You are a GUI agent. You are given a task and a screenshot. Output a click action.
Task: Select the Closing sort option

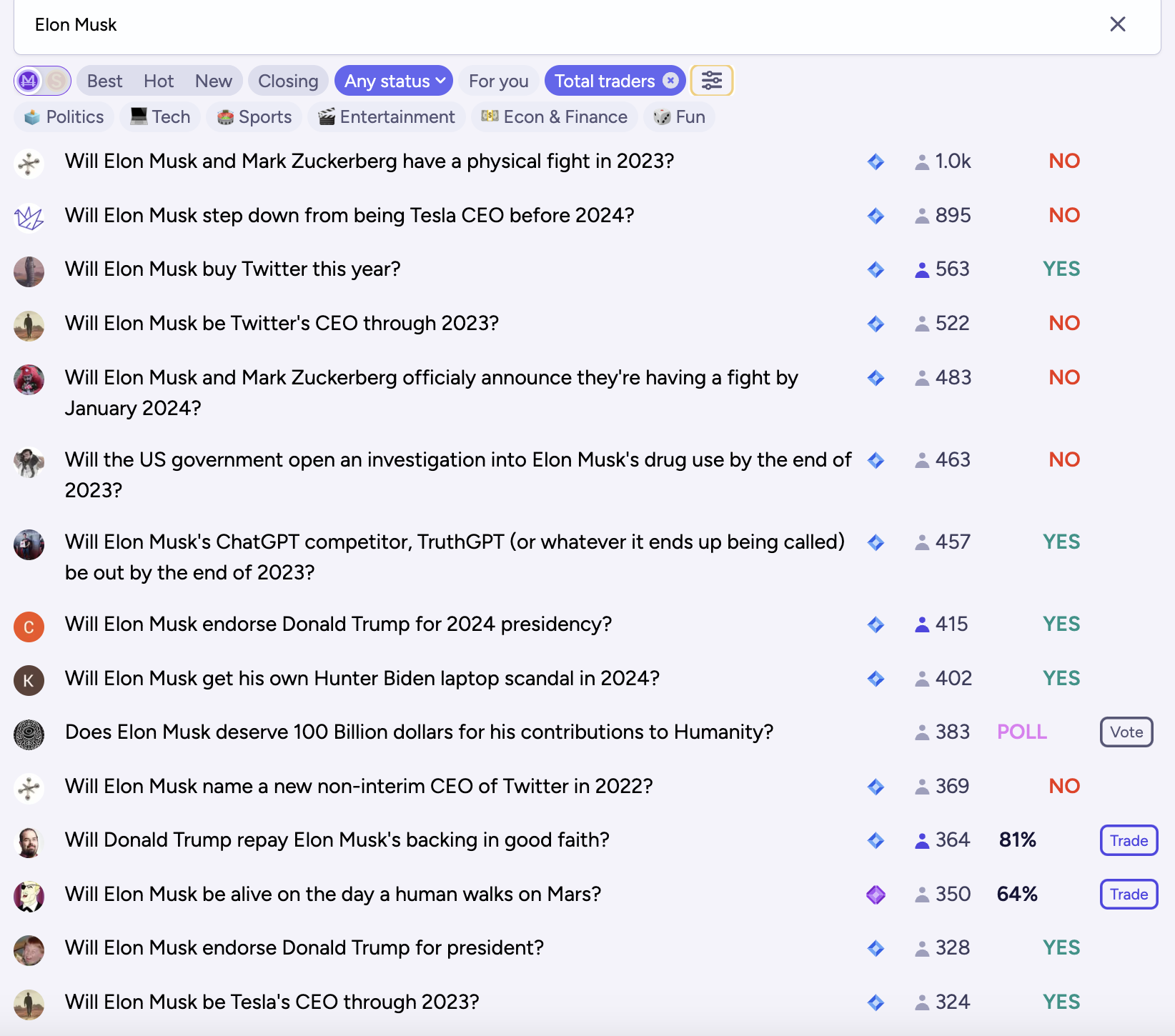coord(288,81)
